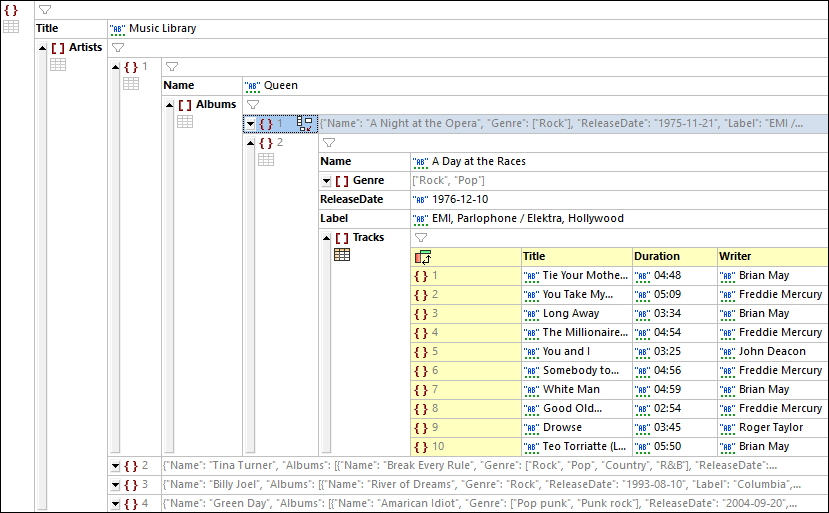
Task: Expand the collapsed Genre array
Action: pos(326,181)
